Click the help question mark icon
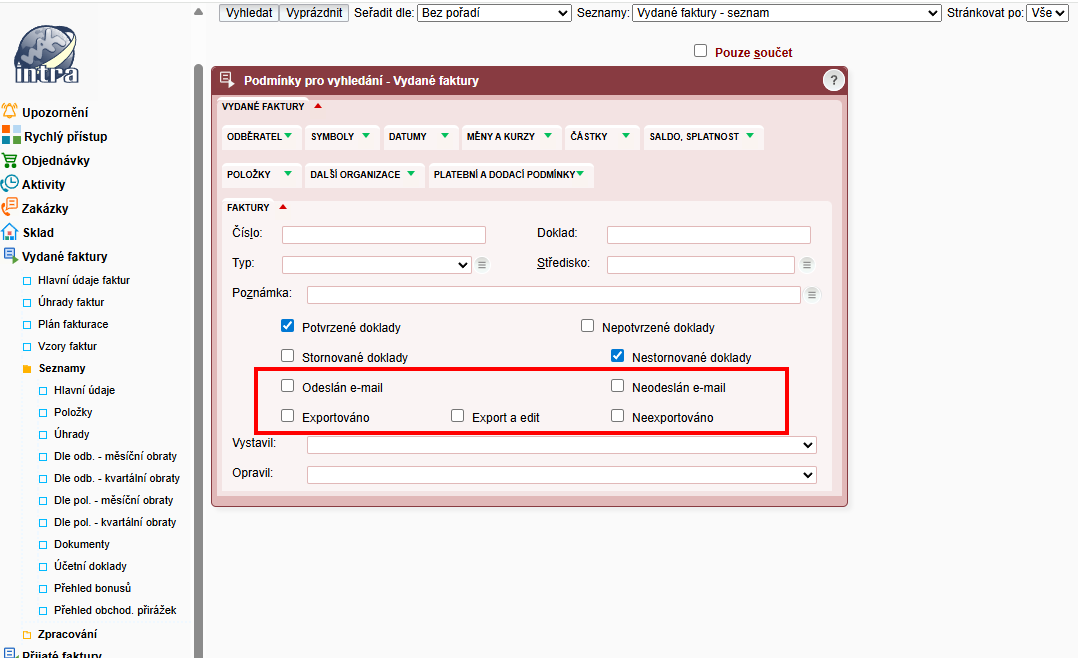This screenshot has width=1078, height=658. pos(833,81)
